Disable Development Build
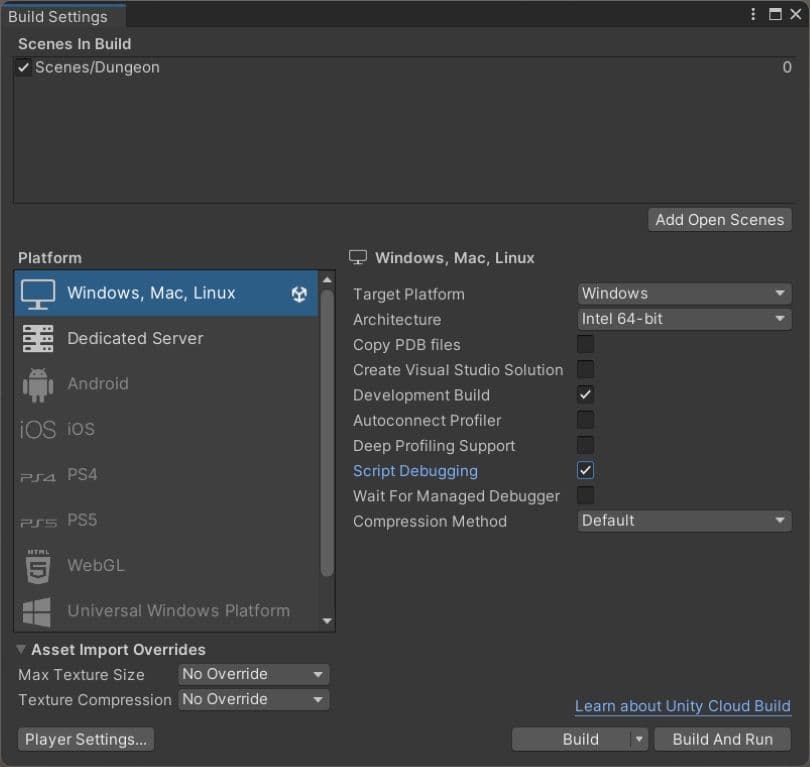Image resolution: width=810 pixels, height=767 pixels. (585, 395)
